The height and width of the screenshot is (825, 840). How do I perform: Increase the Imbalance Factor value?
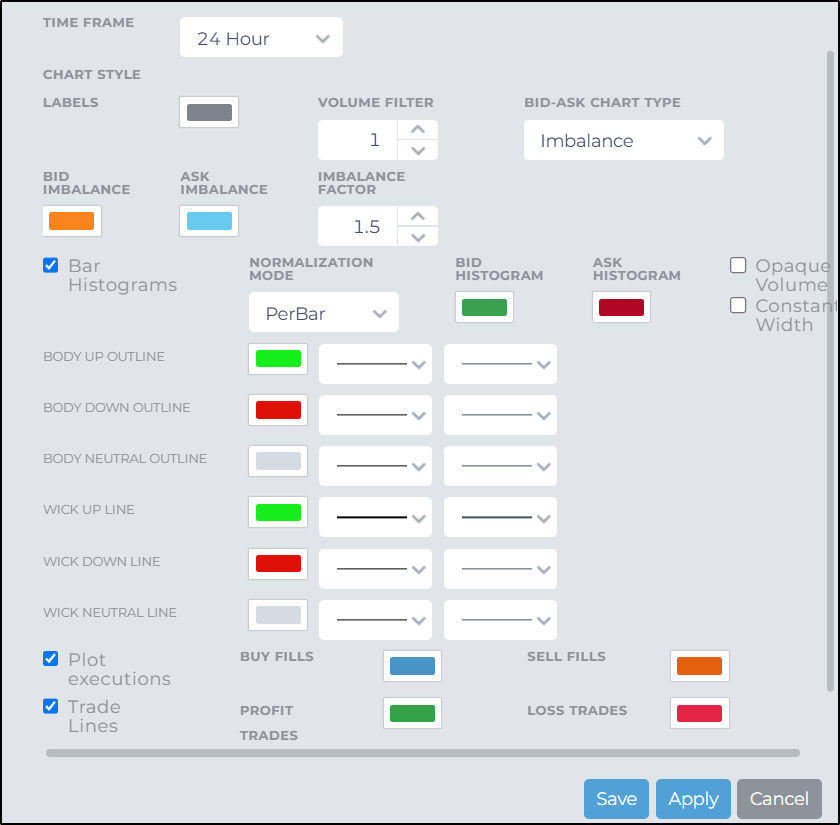click(x=418, y=216)
